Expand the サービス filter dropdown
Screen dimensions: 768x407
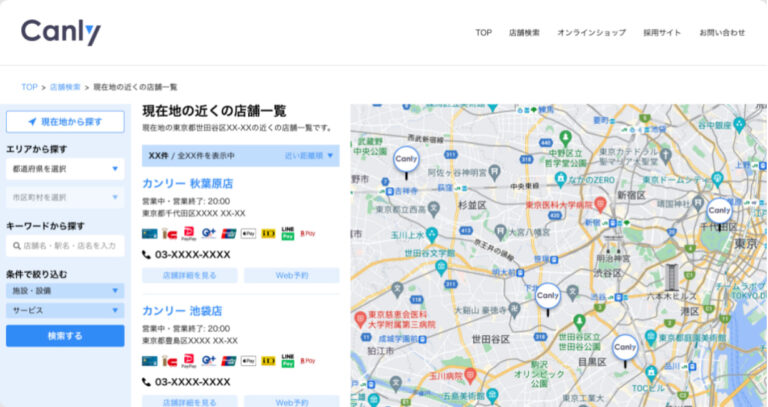tap(65, 311)
